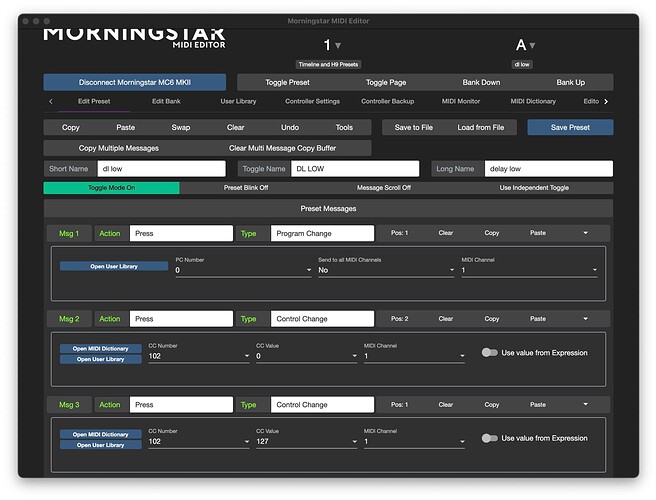656x500 pixels.
Task: Click the Undo button
Action: coord(290,127)
